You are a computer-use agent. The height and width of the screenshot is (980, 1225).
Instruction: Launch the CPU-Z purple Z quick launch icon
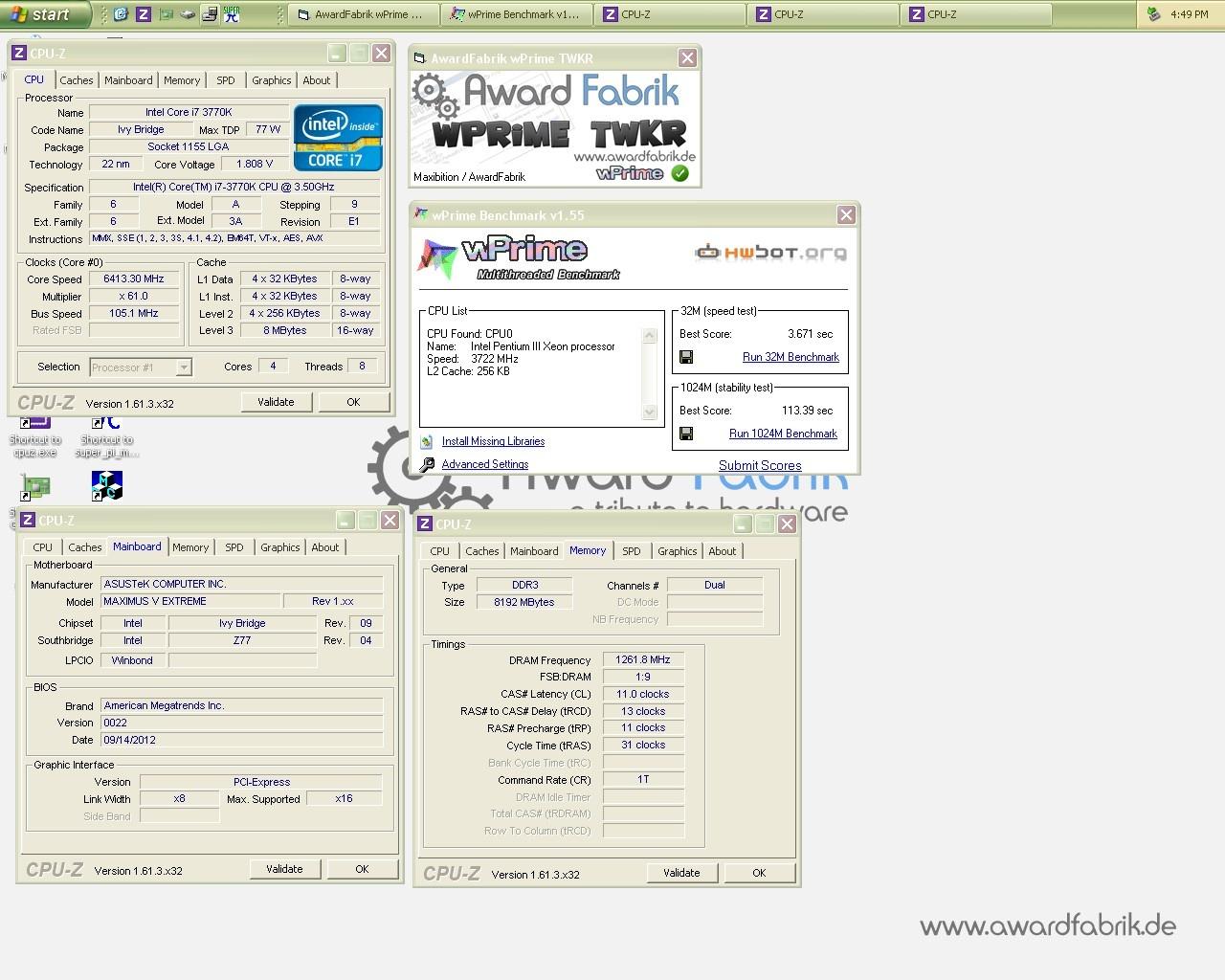[x=143, y=14]
